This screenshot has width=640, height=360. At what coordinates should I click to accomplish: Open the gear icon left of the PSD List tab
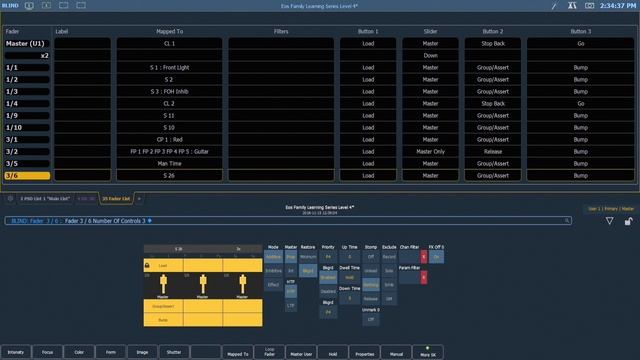(x=10, y=198)
